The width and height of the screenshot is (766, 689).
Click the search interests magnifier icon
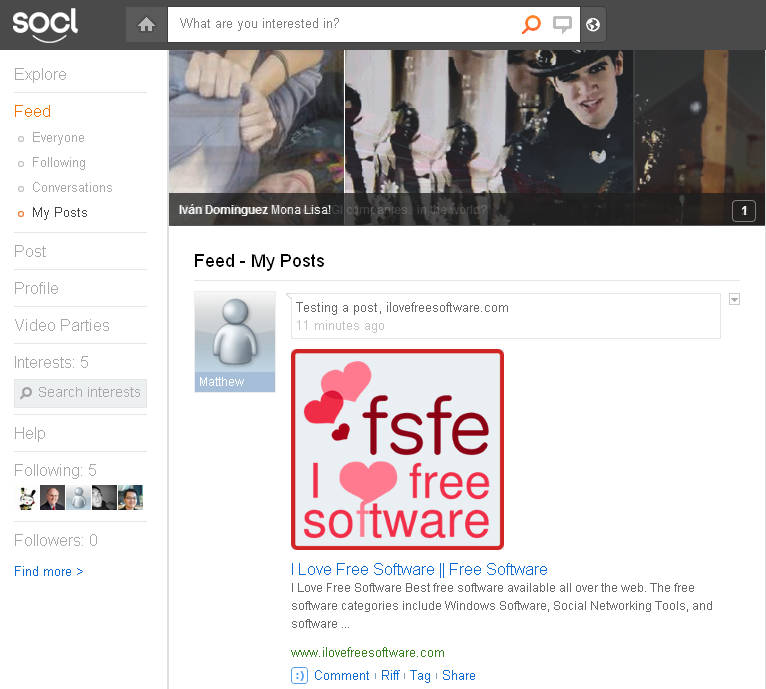(26, 392)
